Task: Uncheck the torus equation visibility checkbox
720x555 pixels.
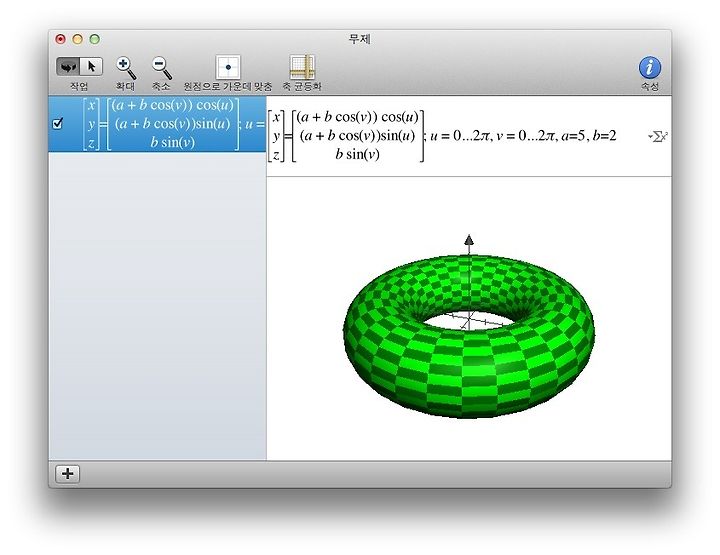Action: point(58,123)
